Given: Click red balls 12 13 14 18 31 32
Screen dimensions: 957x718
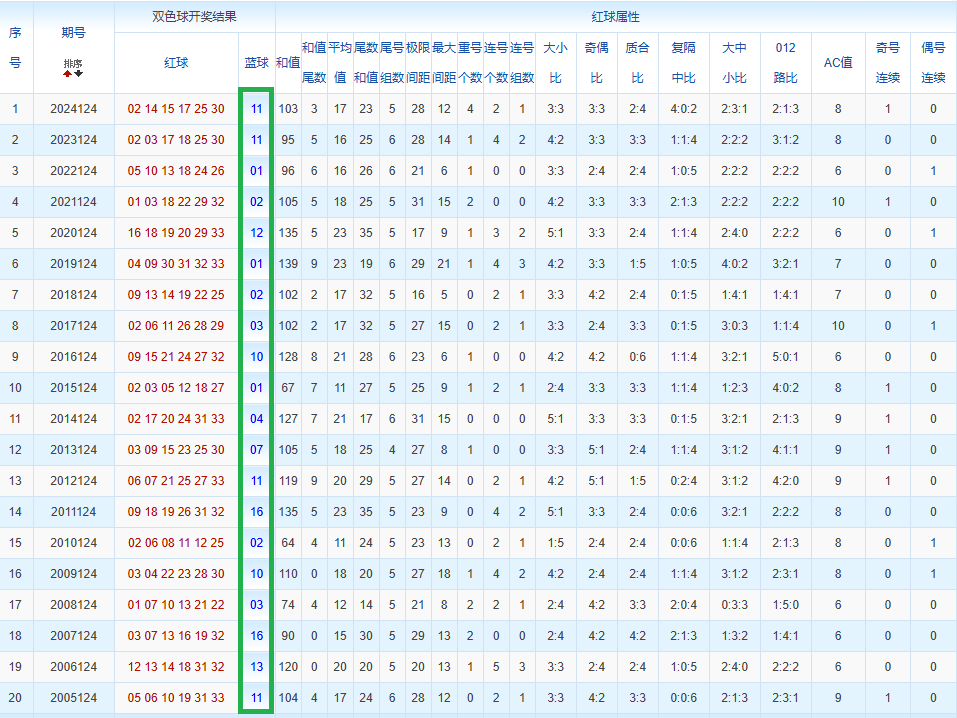Looking at the screenshot, I should (x=176, y=667).
